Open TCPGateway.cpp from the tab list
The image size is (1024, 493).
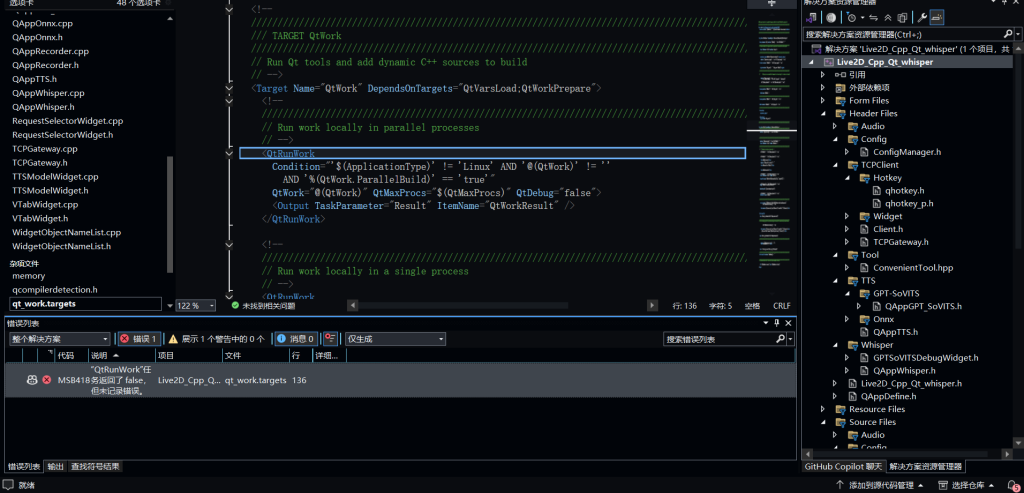44,149
